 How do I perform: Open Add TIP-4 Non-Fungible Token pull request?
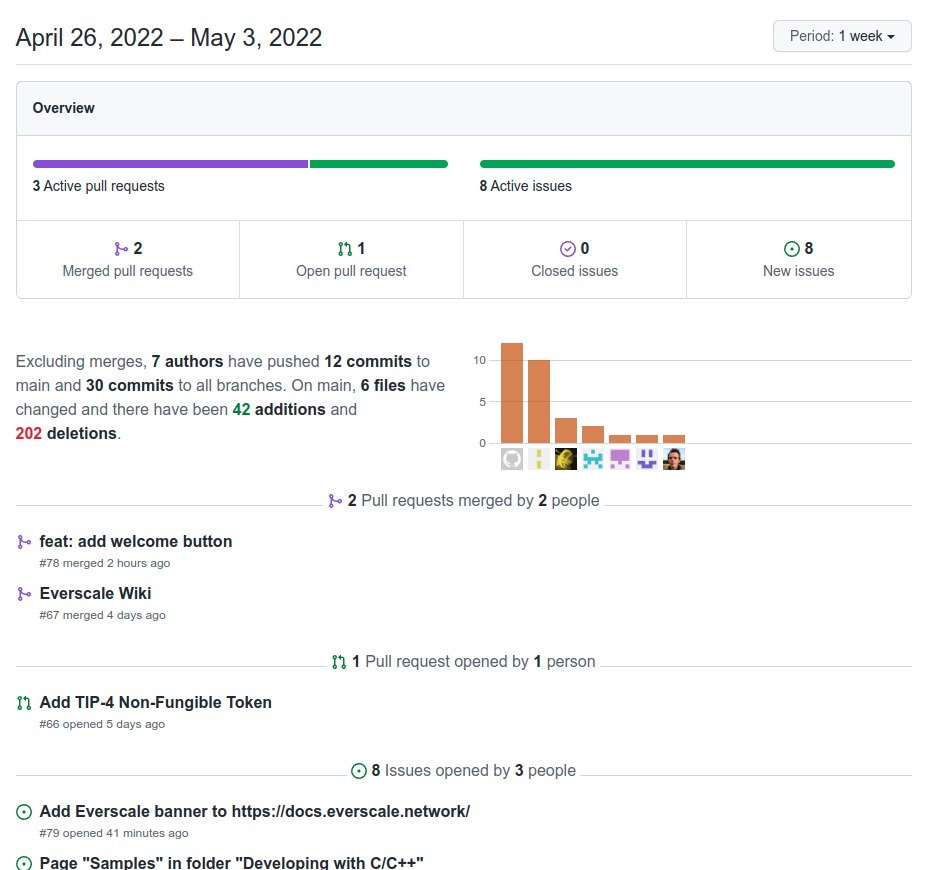tap(155, 703)
